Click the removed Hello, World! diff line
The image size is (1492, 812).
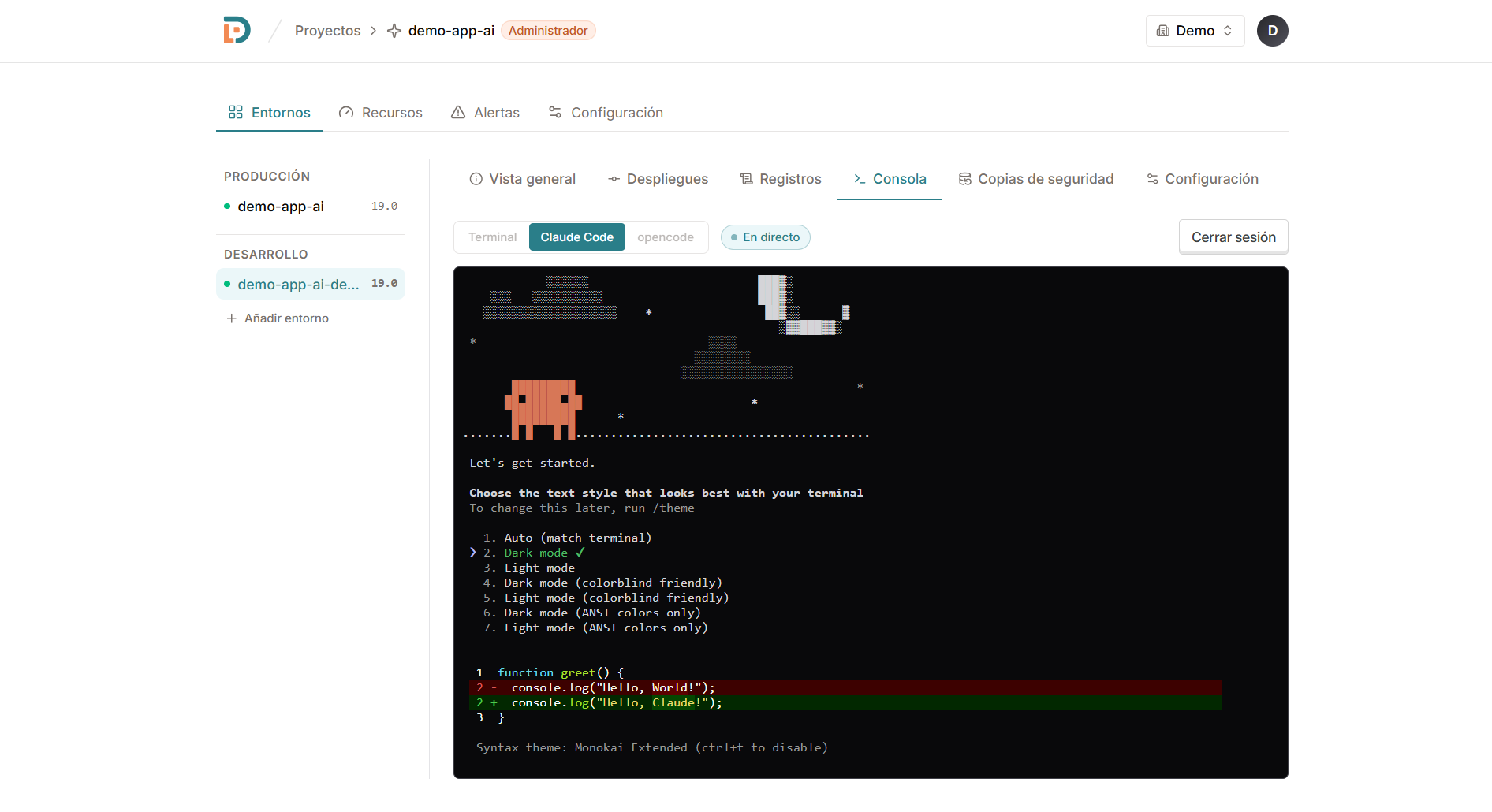point(845,687)
